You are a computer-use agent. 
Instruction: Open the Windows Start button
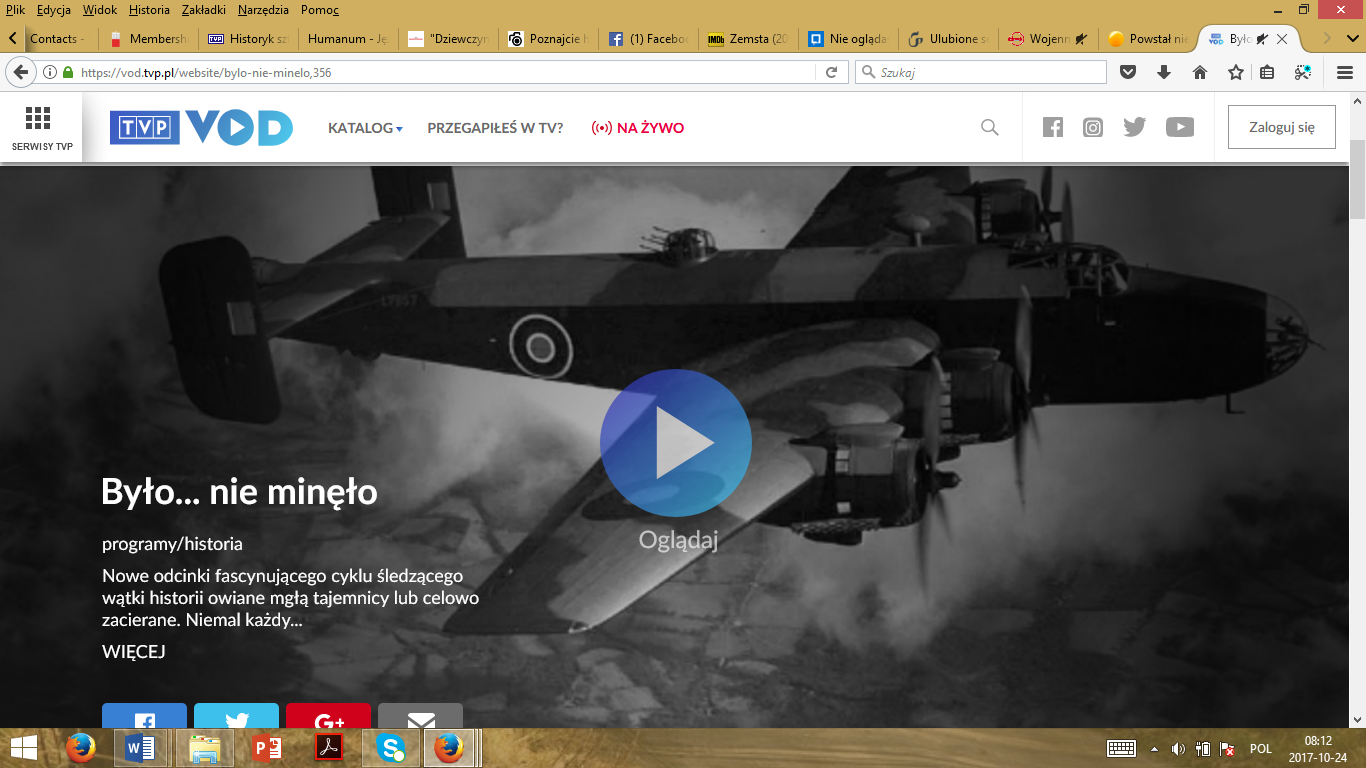24,748
